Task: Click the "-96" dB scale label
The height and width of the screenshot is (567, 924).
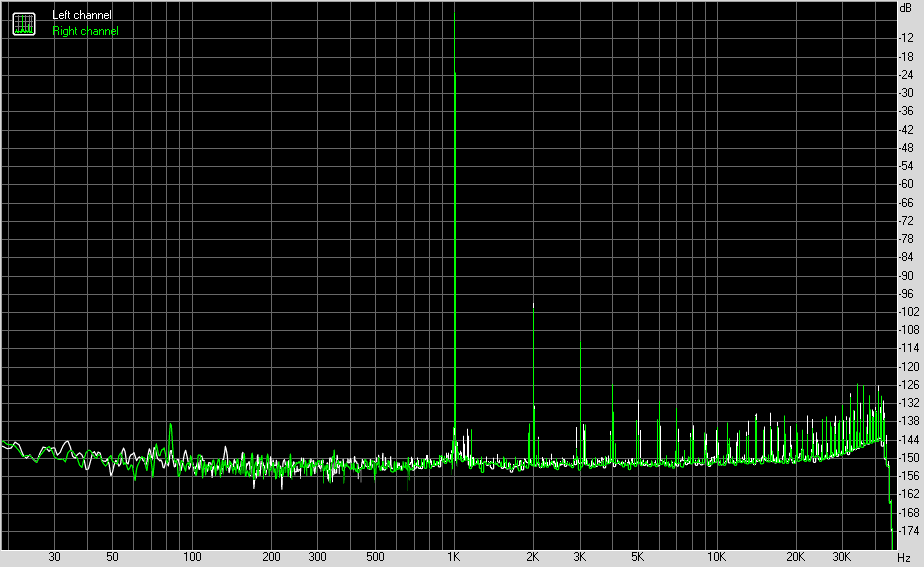Action: coord(906,294)
